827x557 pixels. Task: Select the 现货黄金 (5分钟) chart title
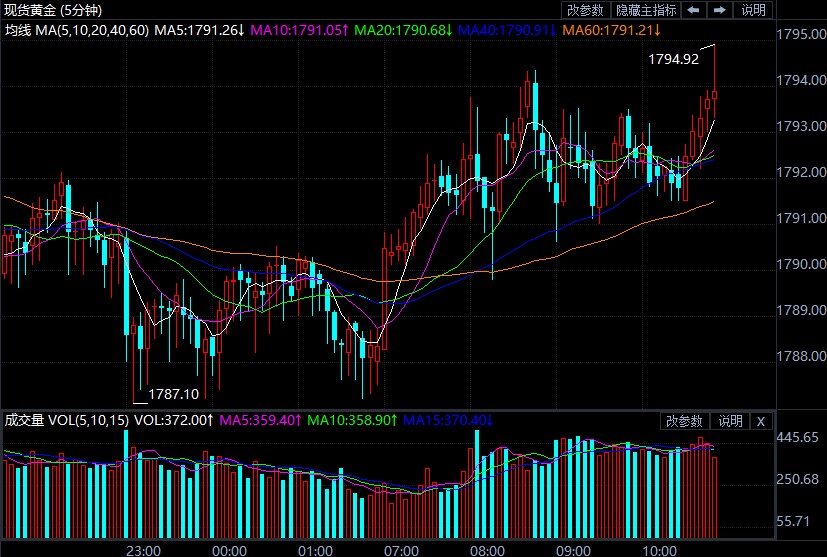53,10
